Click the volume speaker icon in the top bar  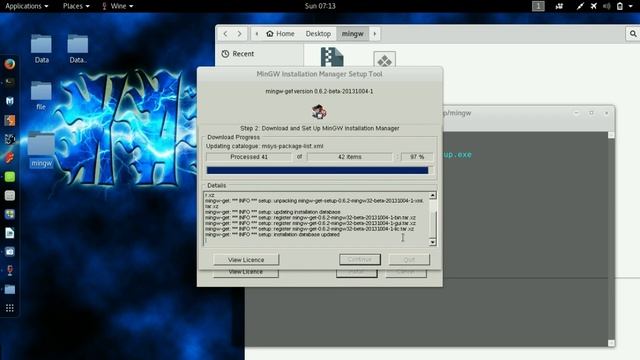(x=607, y=6)
